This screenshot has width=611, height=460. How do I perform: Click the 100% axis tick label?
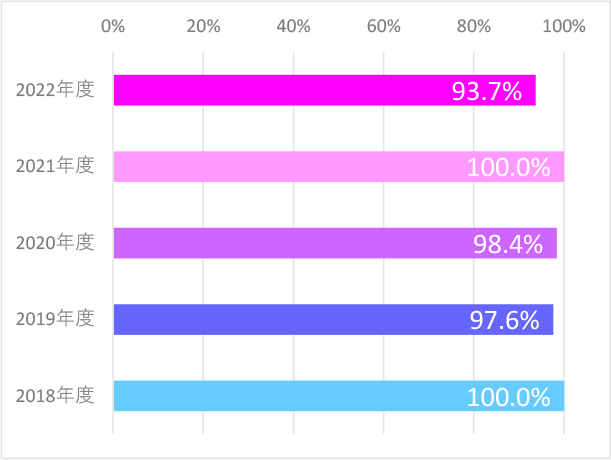(x=564, y=27)
